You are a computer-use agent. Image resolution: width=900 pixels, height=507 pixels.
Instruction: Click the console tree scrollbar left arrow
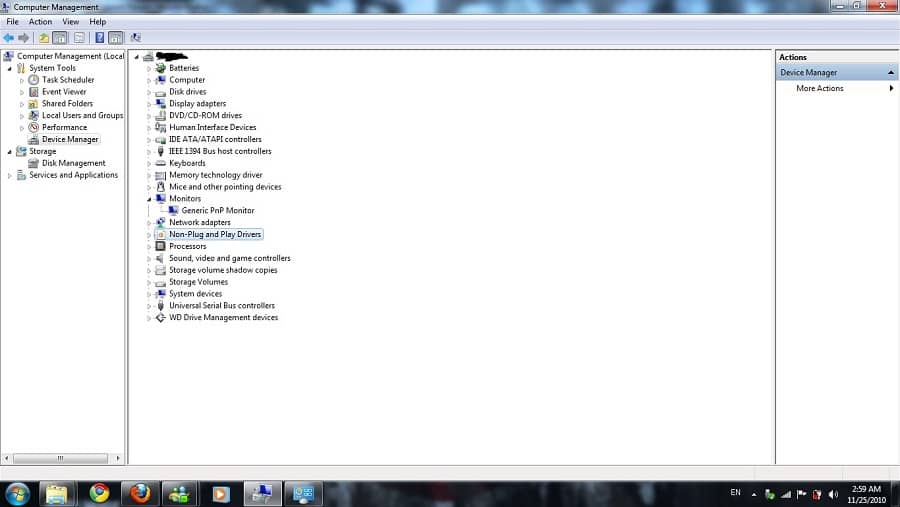tap(6, 458)
